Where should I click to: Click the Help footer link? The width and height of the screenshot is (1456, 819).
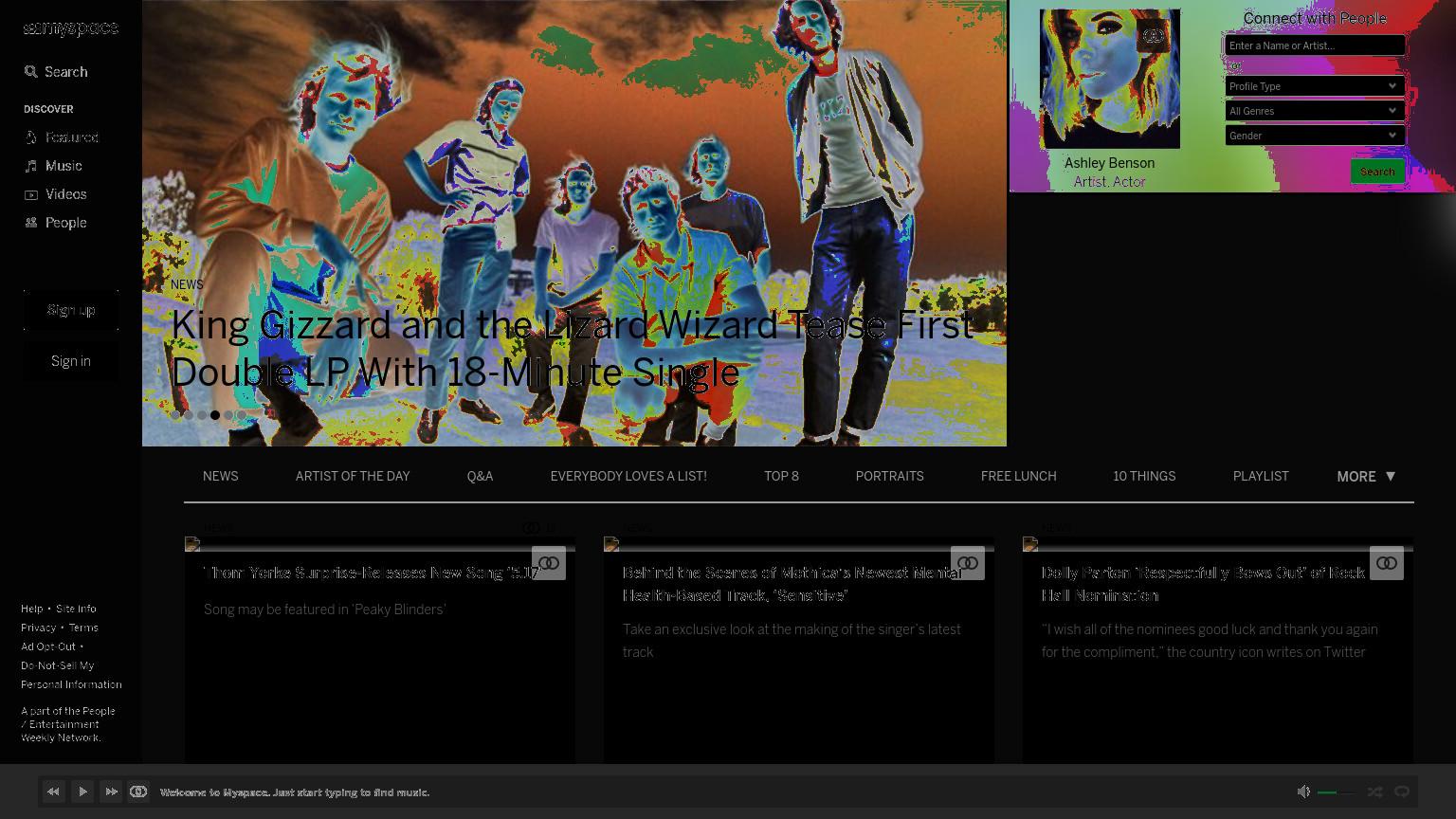point(32,609)
